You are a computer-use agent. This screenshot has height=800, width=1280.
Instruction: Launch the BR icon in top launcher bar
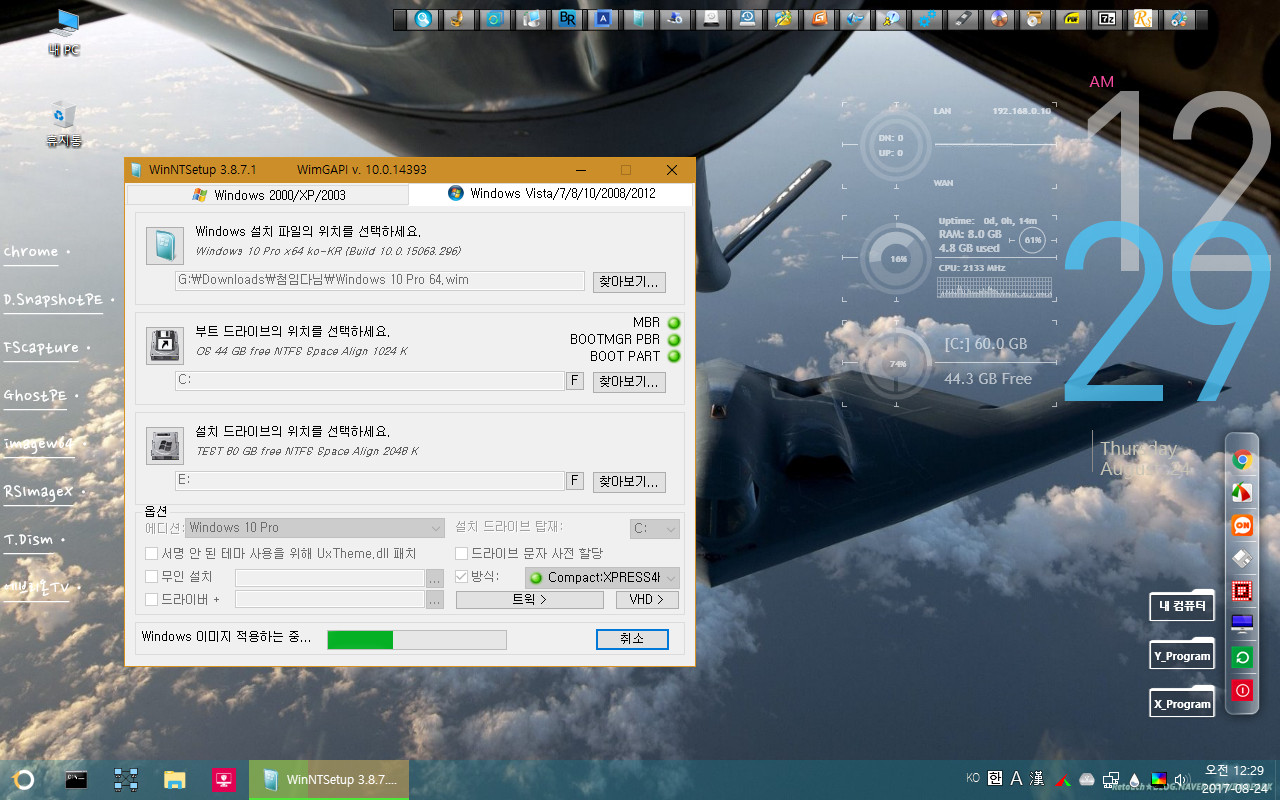click(567, 19)
